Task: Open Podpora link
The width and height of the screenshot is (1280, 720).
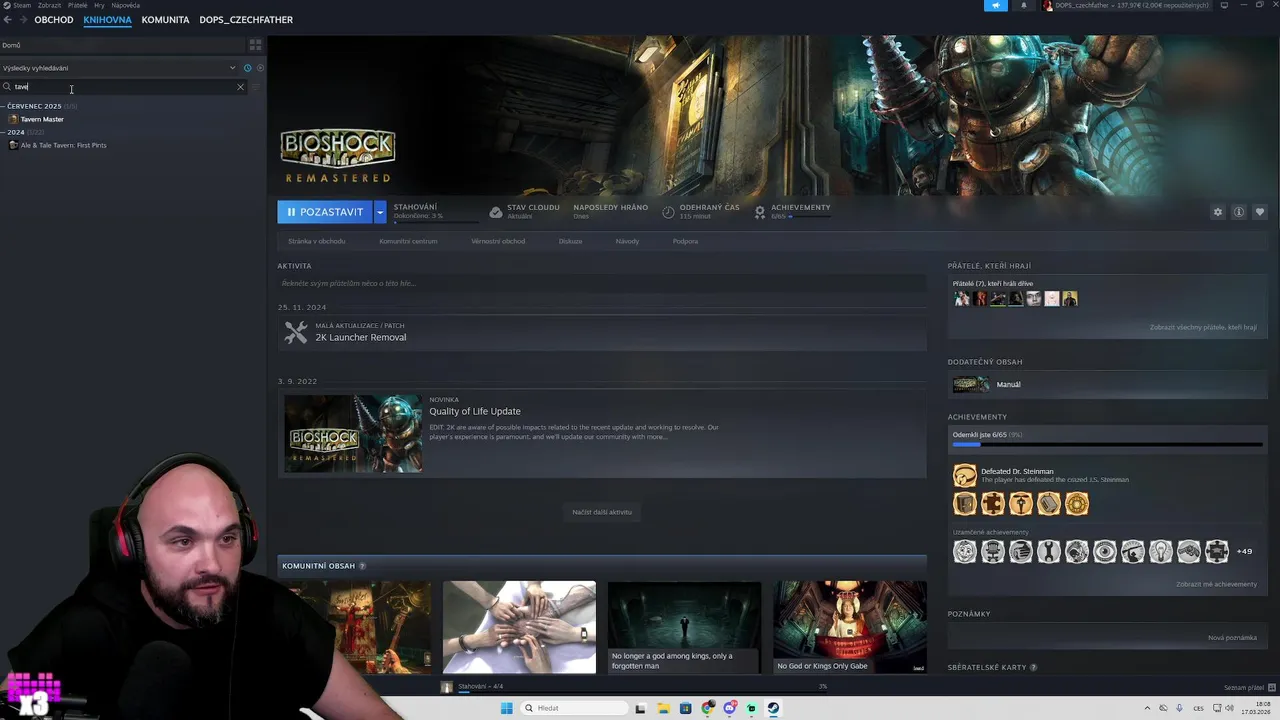Action: pyautogui.click(x=685, y=241)
